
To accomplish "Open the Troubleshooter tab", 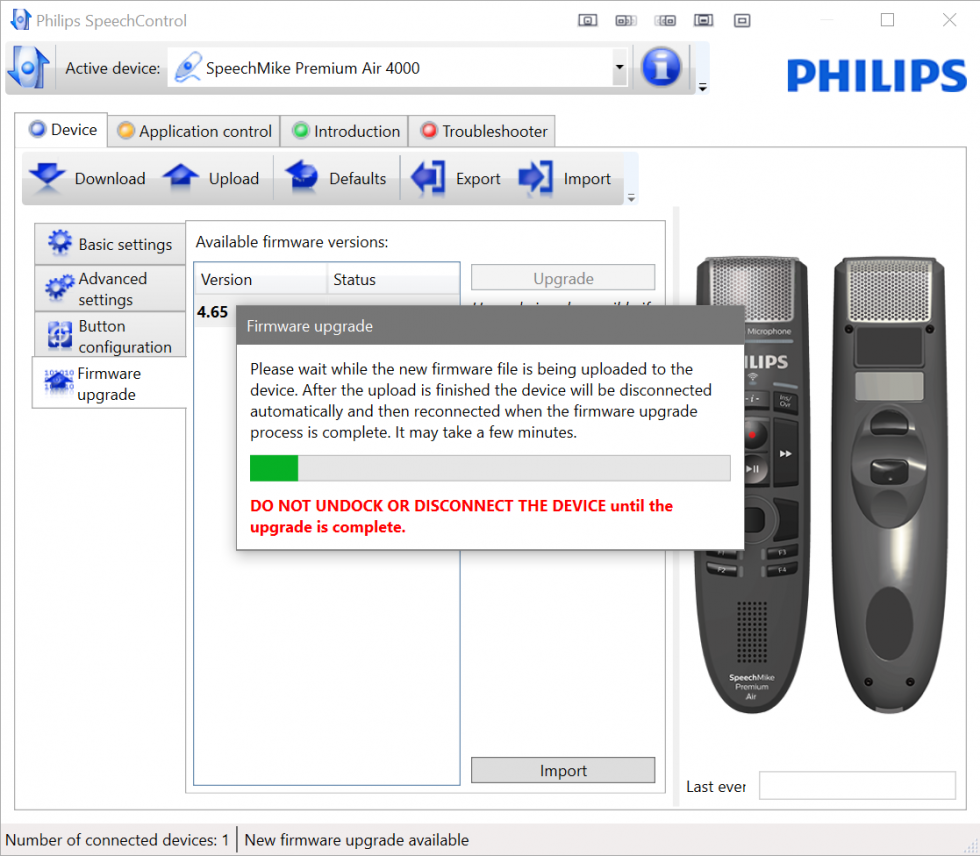I will [x=484, y=131].
